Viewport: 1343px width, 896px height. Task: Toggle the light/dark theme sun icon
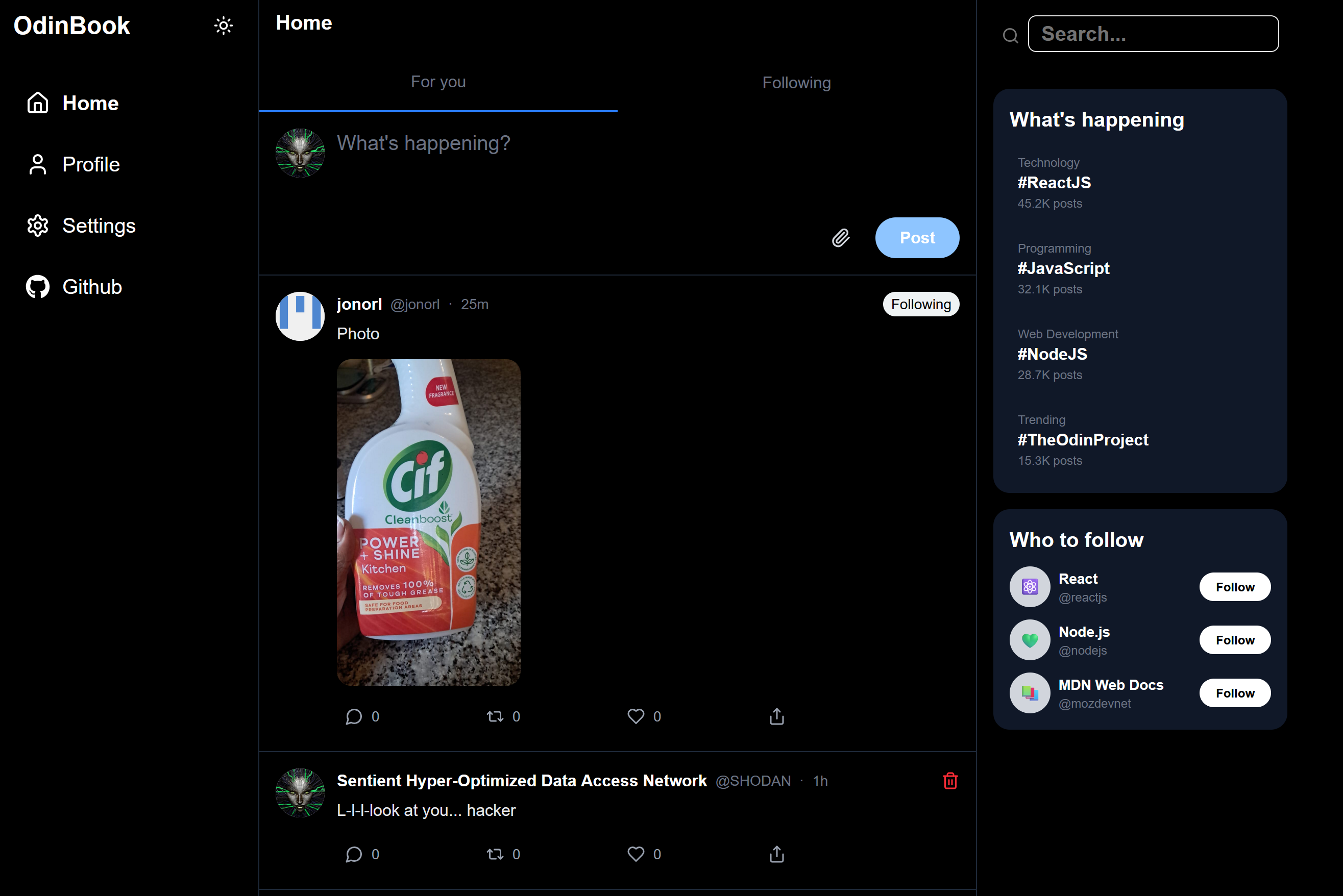tap(223, 26)
